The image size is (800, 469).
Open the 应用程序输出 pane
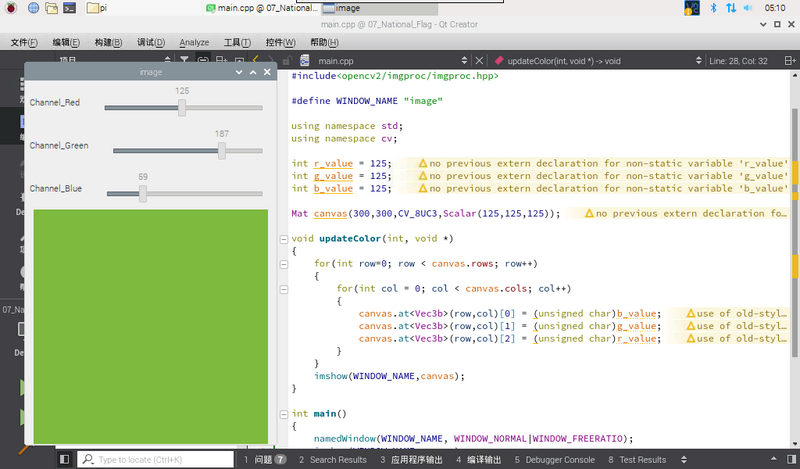[411, 459]
